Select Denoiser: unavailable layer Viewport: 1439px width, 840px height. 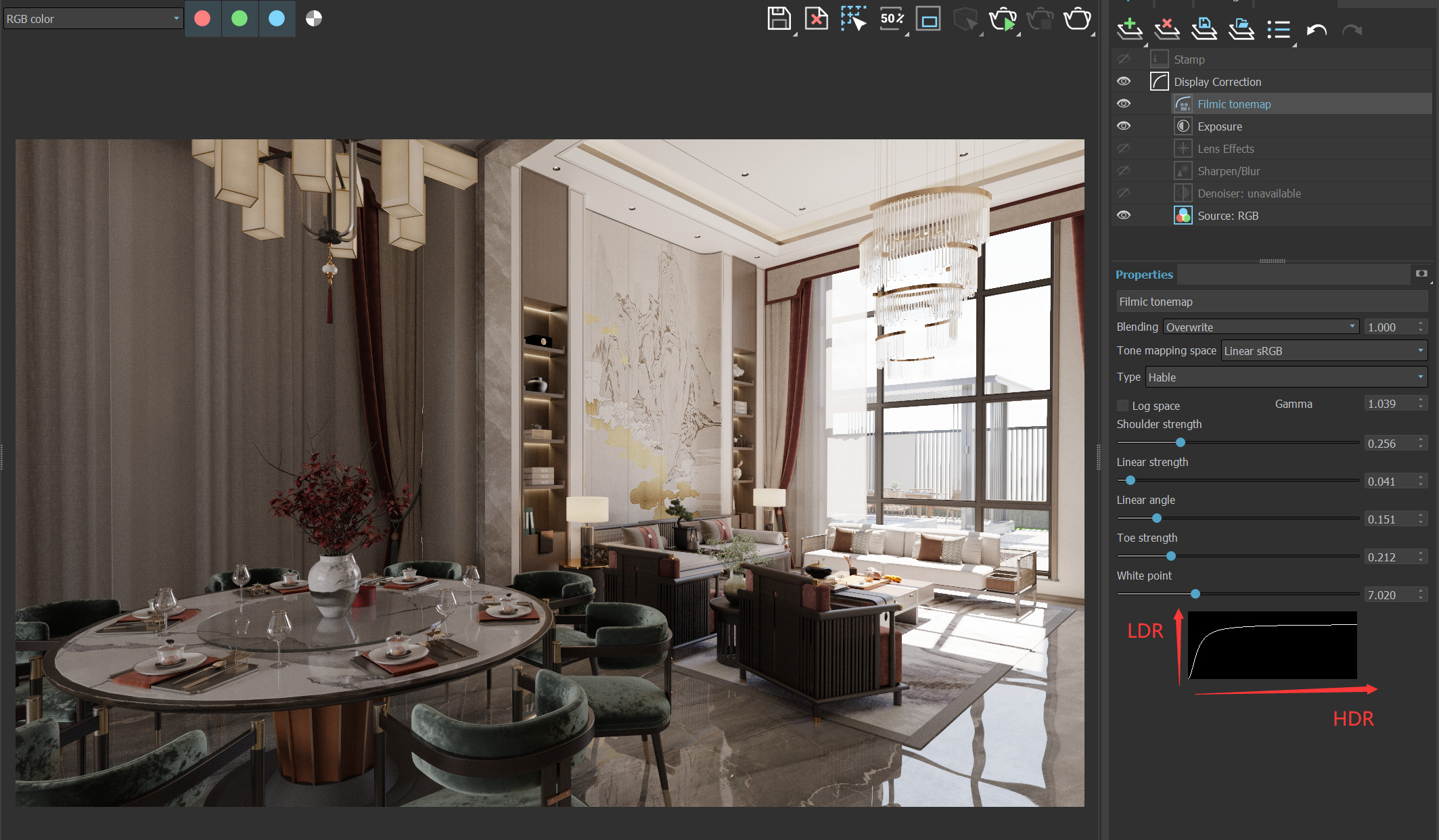1272,193
